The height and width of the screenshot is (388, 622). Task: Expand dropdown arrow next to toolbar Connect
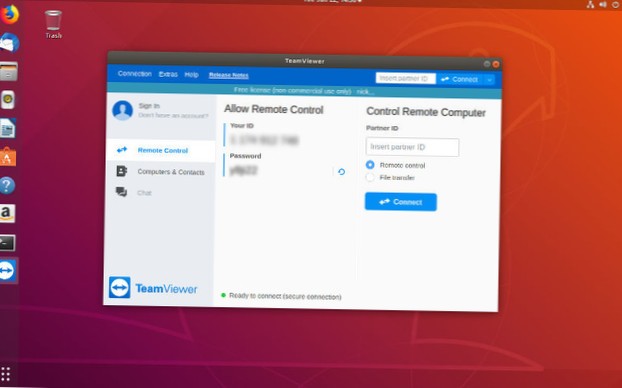[x=490, y=80]
